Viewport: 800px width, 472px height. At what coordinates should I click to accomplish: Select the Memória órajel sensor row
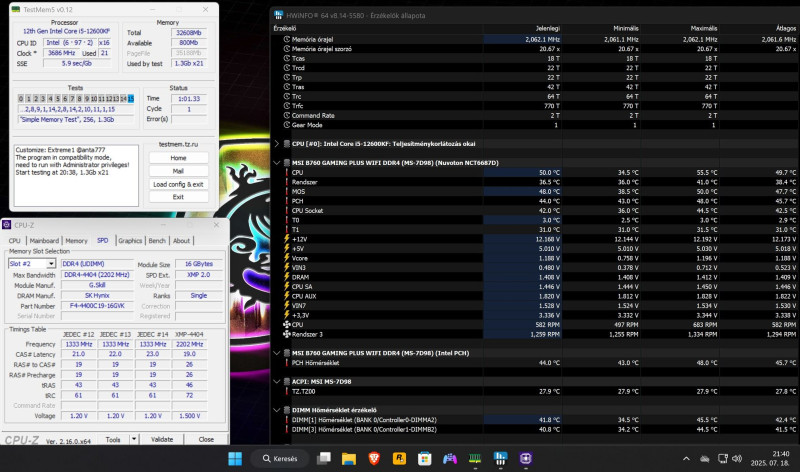(x=535, y=39)
